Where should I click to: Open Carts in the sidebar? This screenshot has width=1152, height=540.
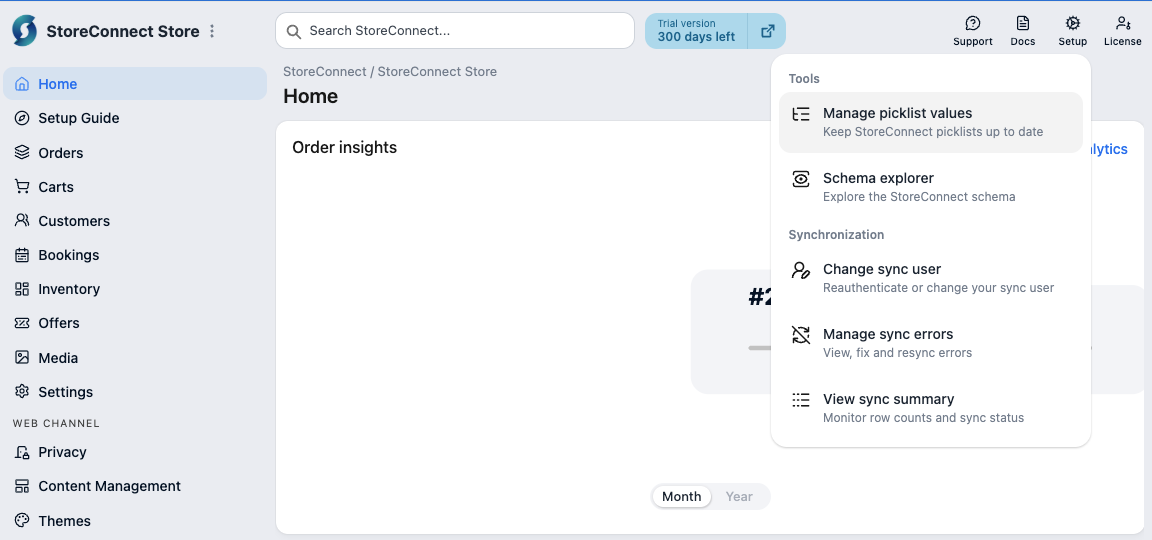[x=135, y=187]
